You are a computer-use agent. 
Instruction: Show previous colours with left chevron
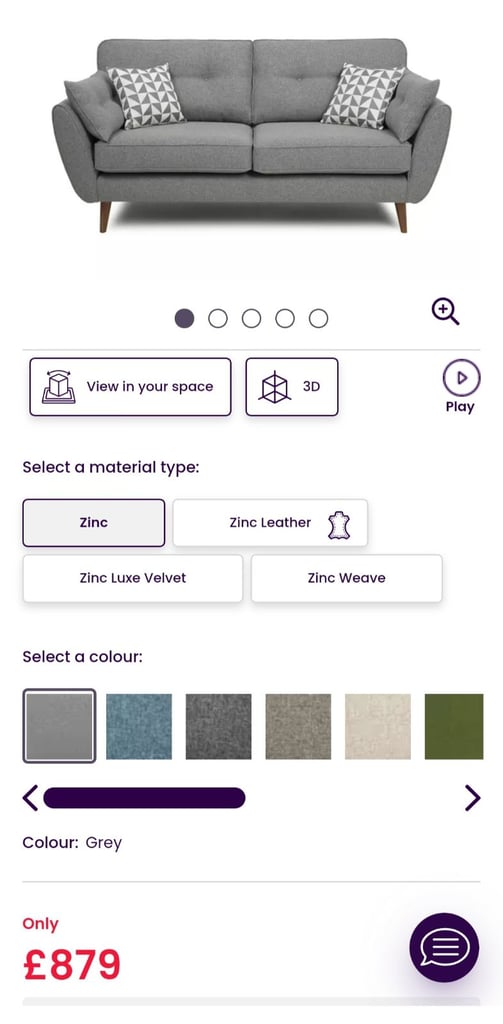coord(30,797)
